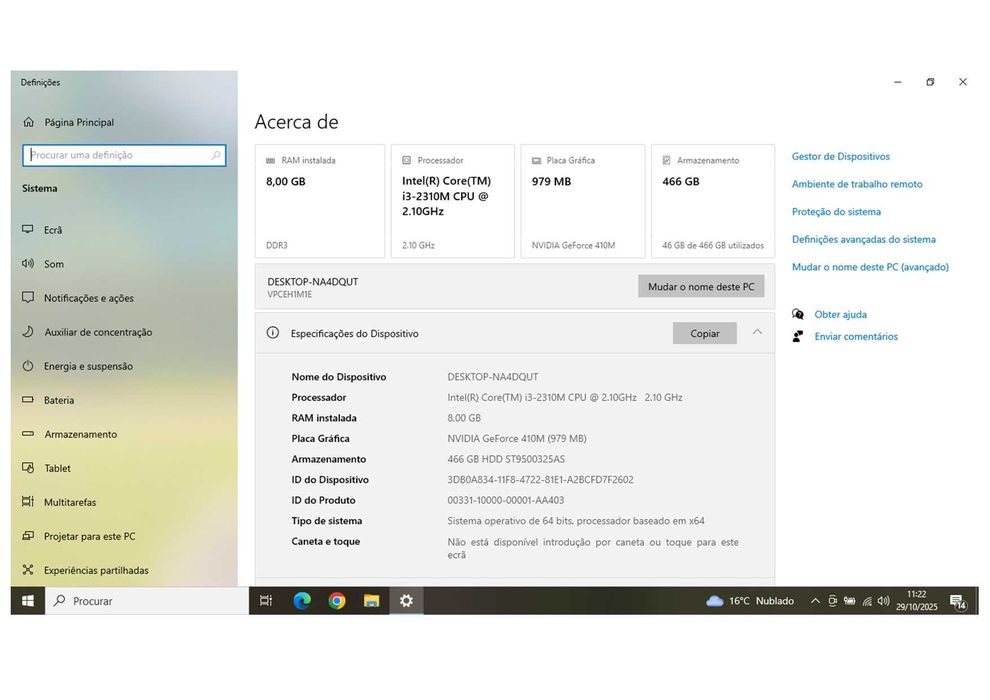Collapse Especificações do Dispositivo section

pyautogui.click(x=757, y=332)
